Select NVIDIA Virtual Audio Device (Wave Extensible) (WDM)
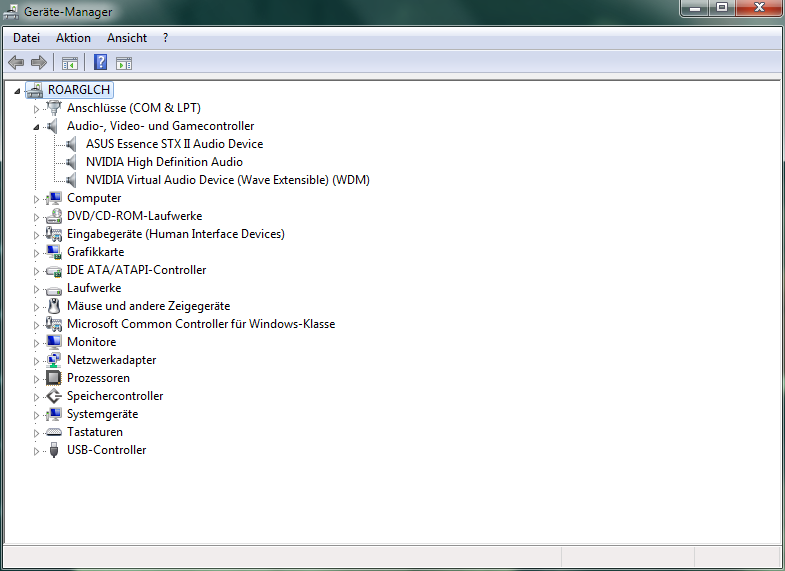Screen dimensions: 785x571 [x=228, y=180]
